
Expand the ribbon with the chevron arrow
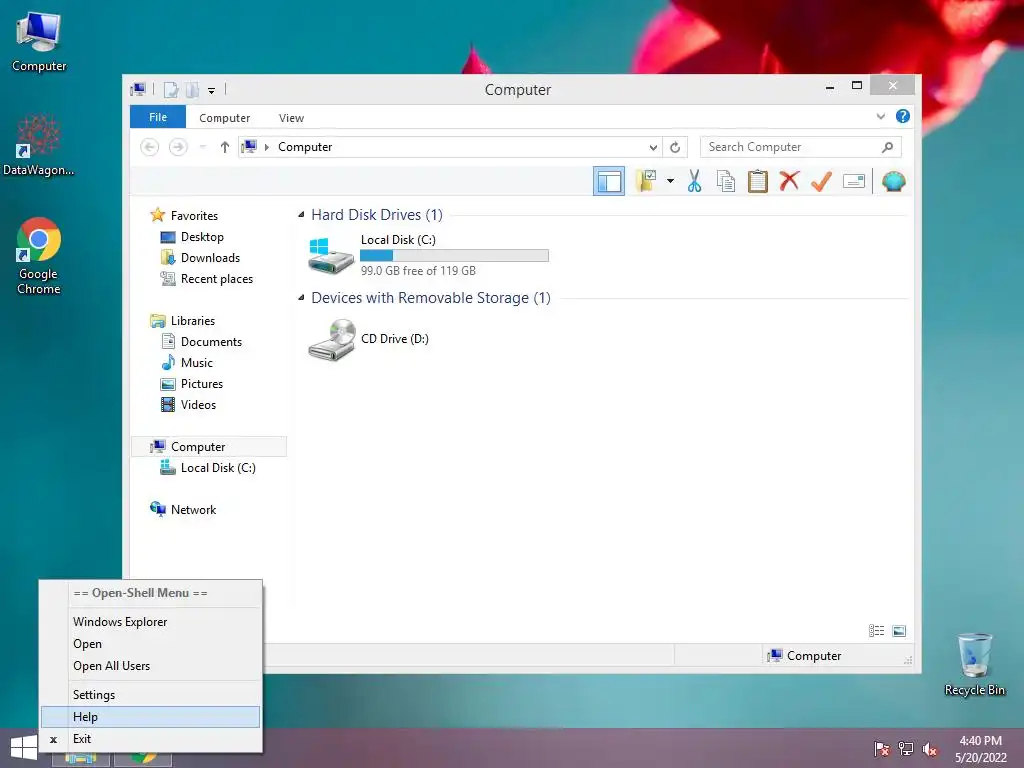(x=880, y=117)
